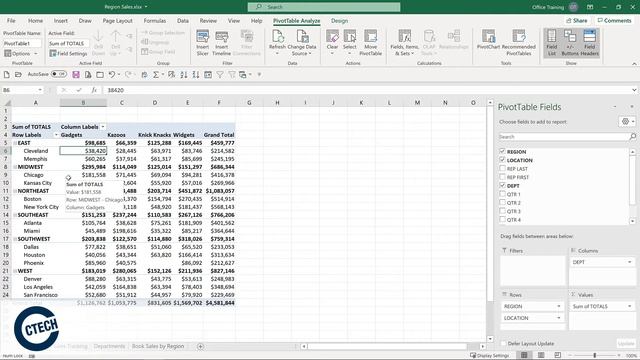Adjust the zoom slider in status bar
The height and width of the screenshot is (360, 640).
595,356
